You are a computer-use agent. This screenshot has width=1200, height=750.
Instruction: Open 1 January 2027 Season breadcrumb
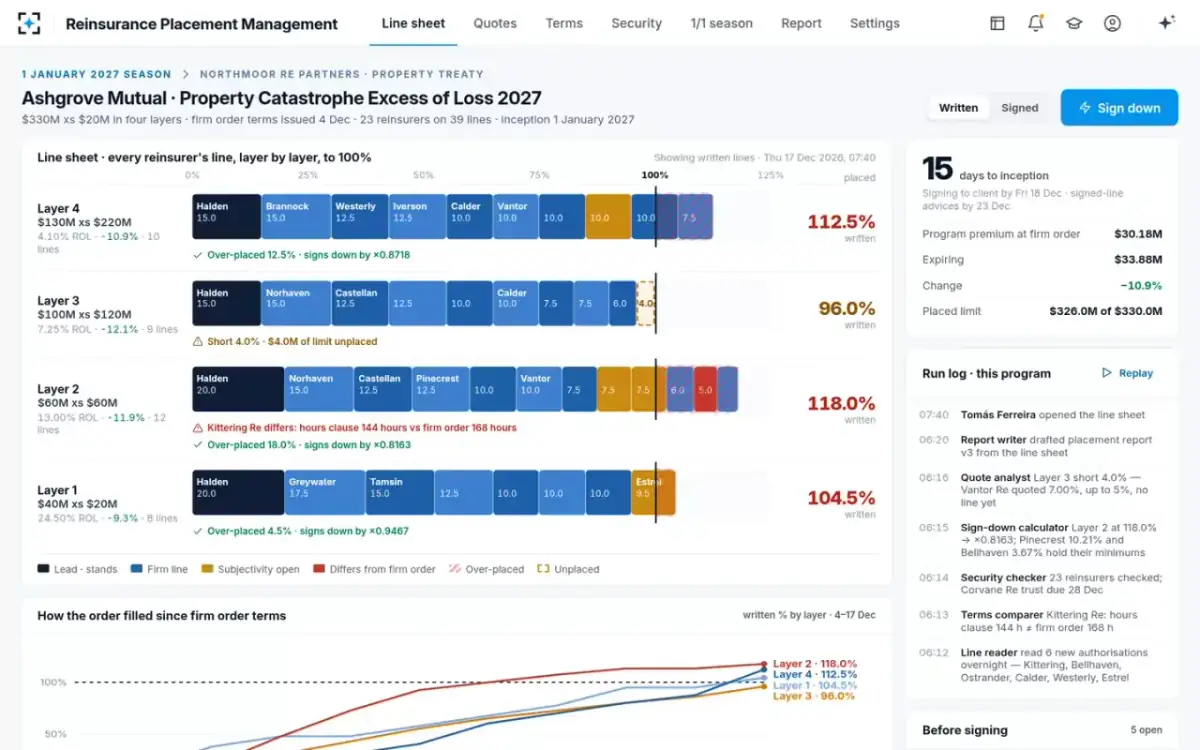click(x=96, y=74)
